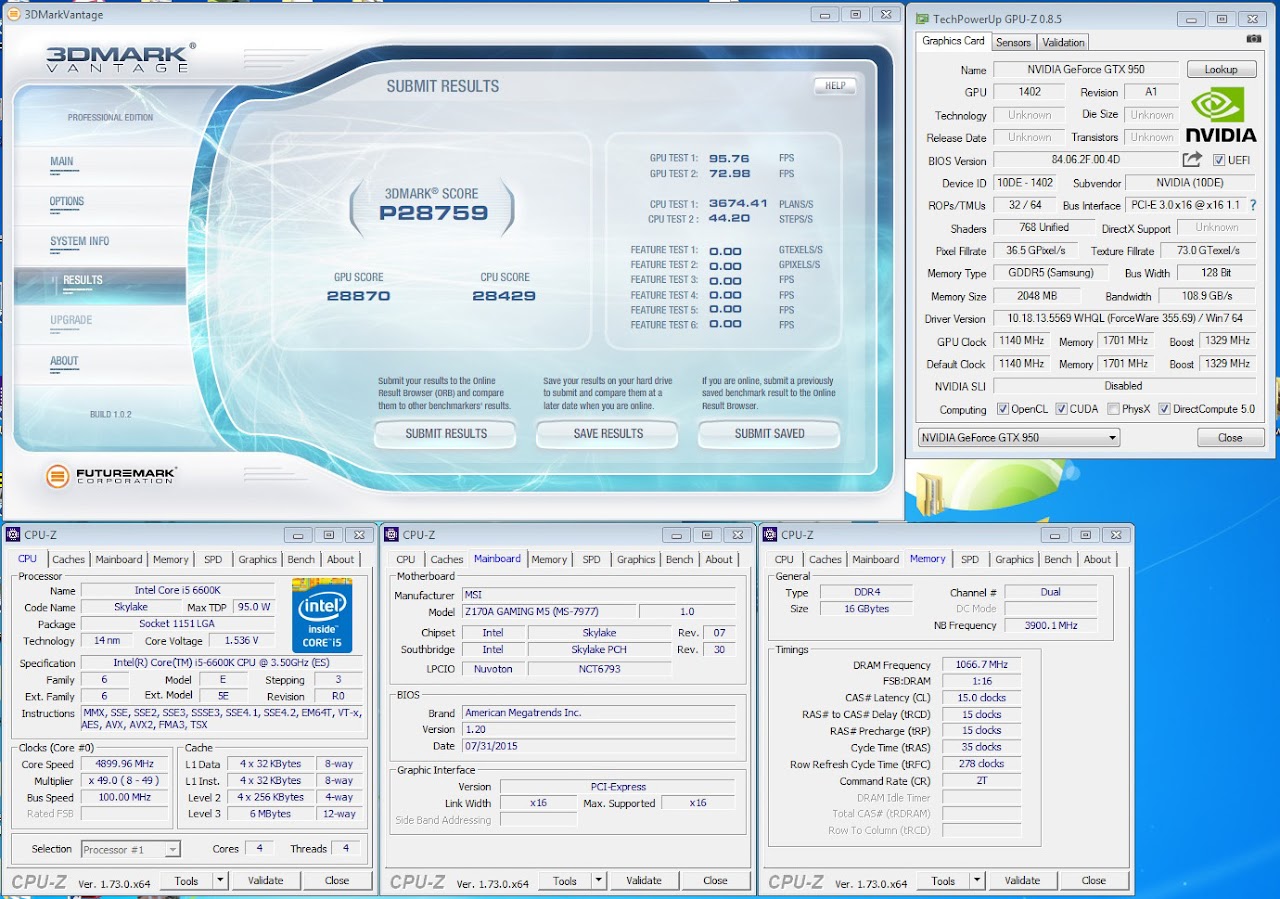The image size is (1280, 899).
Task: Click the 3DMarkVantage title bar icon
Action: (14, 15)
